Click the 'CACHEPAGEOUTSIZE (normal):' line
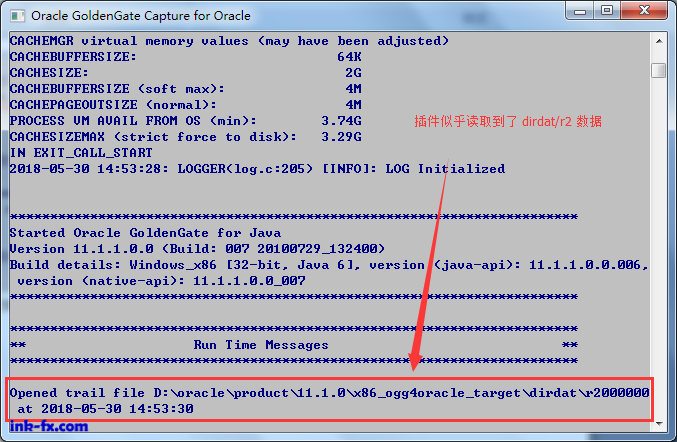The height and width of the screenshot is (442, 677). 186,105
